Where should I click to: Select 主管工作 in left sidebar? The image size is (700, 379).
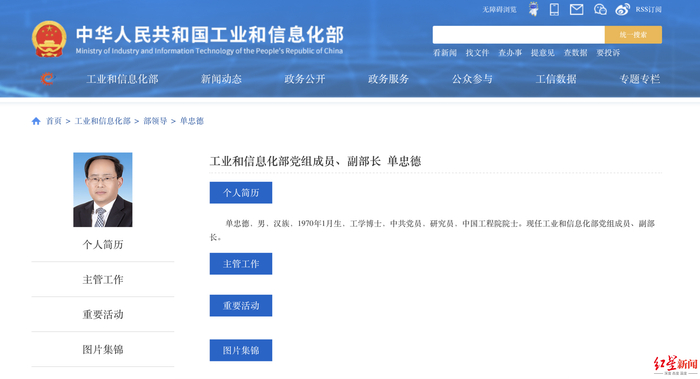click(x=103, y=279)
